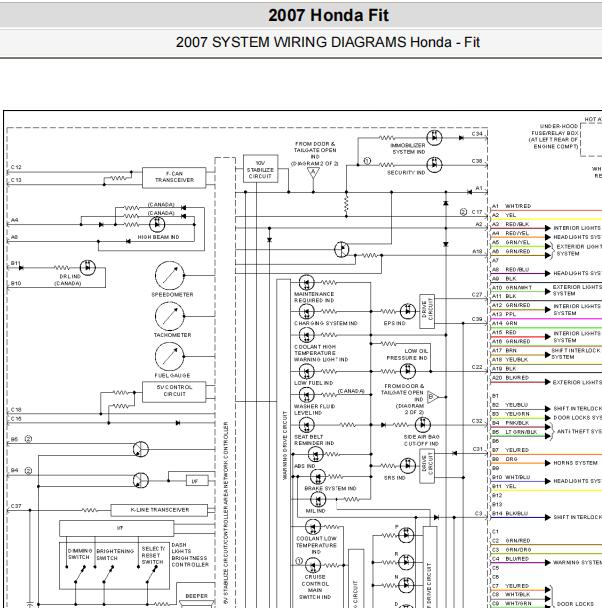Screen dimensions: 602x608
Task: Select the 'C32' terminal label
Action: click(477, 421)
